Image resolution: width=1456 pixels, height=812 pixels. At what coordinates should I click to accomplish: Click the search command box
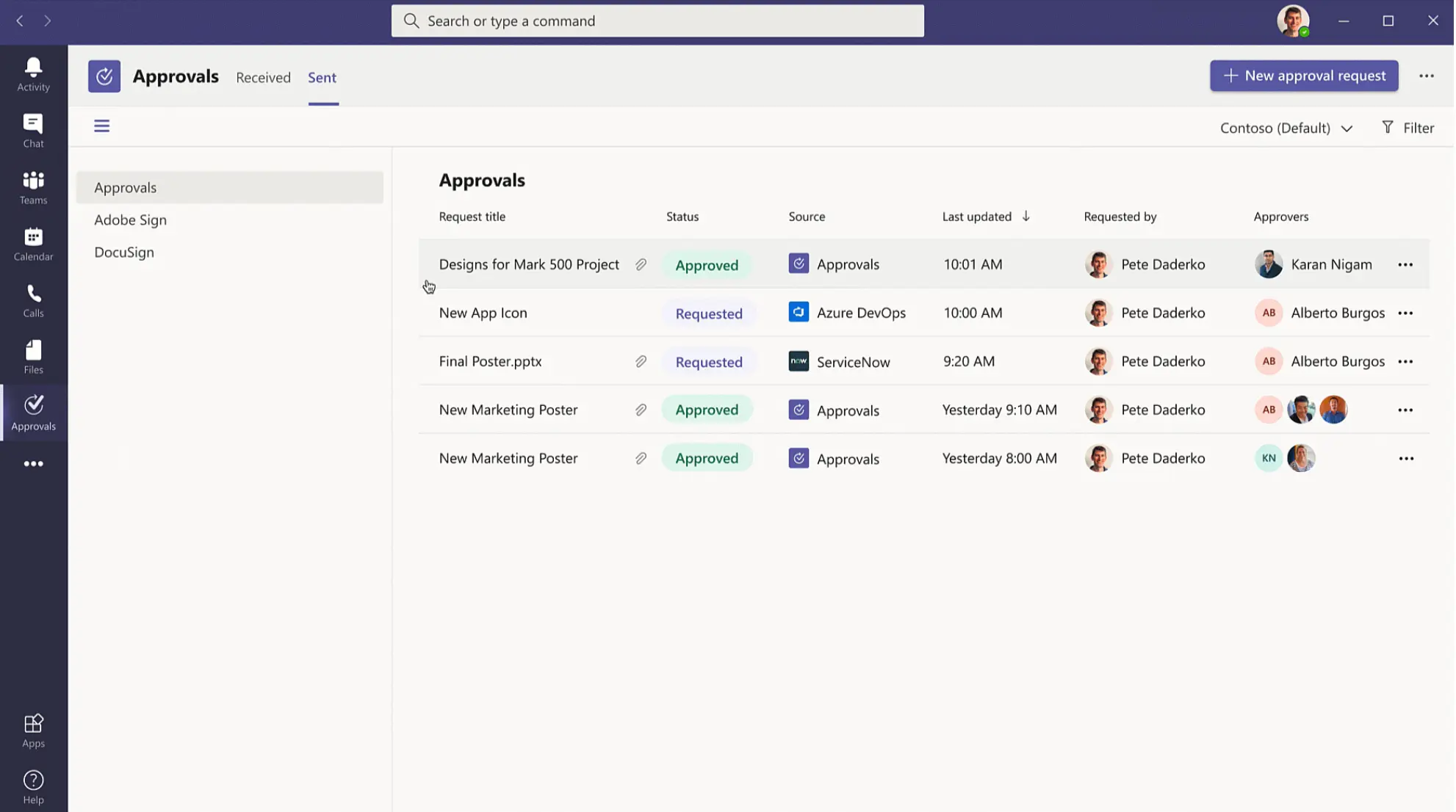coord(657,21)
